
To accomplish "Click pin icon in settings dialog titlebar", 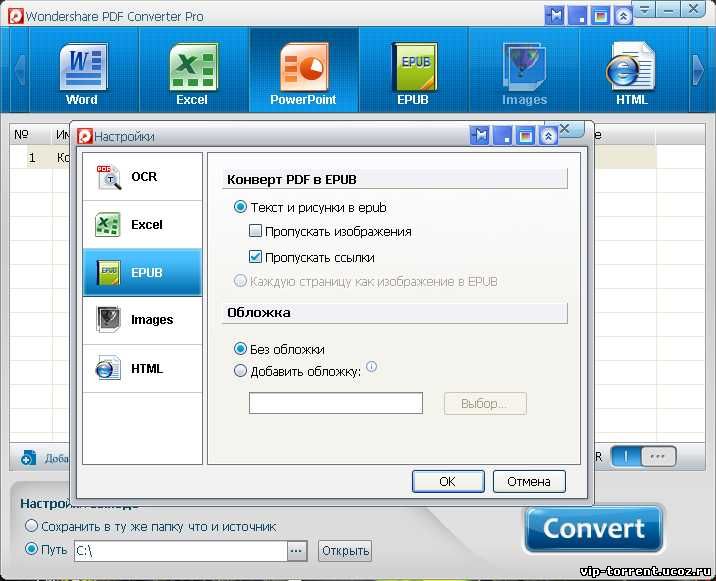I will point(480,136).
